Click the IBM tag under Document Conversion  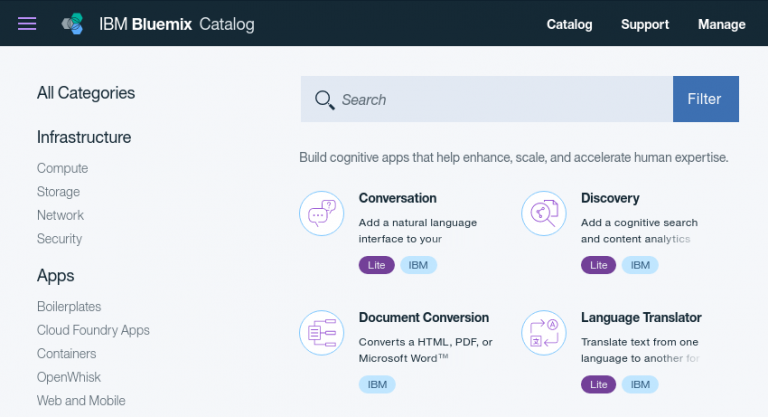pyautogui.click(x=377, y=385)
